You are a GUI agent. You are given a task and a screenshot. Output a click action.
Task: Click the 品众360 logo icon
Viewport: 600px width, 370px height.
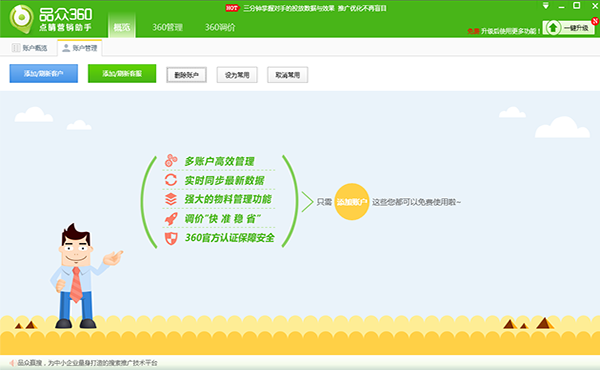[x=21, y=18]
